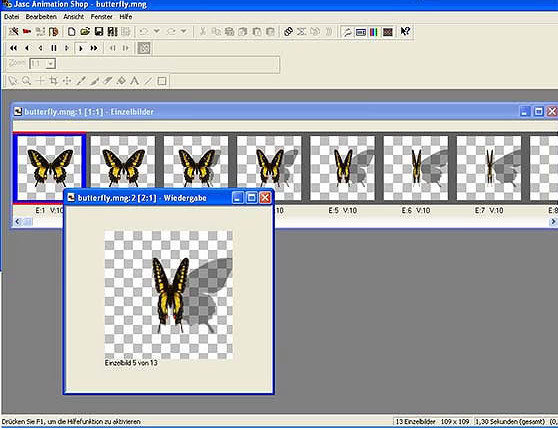Select the Paint Brush tool
The image size is (558, 430).
pyautogui.click(x=94, y=81)
